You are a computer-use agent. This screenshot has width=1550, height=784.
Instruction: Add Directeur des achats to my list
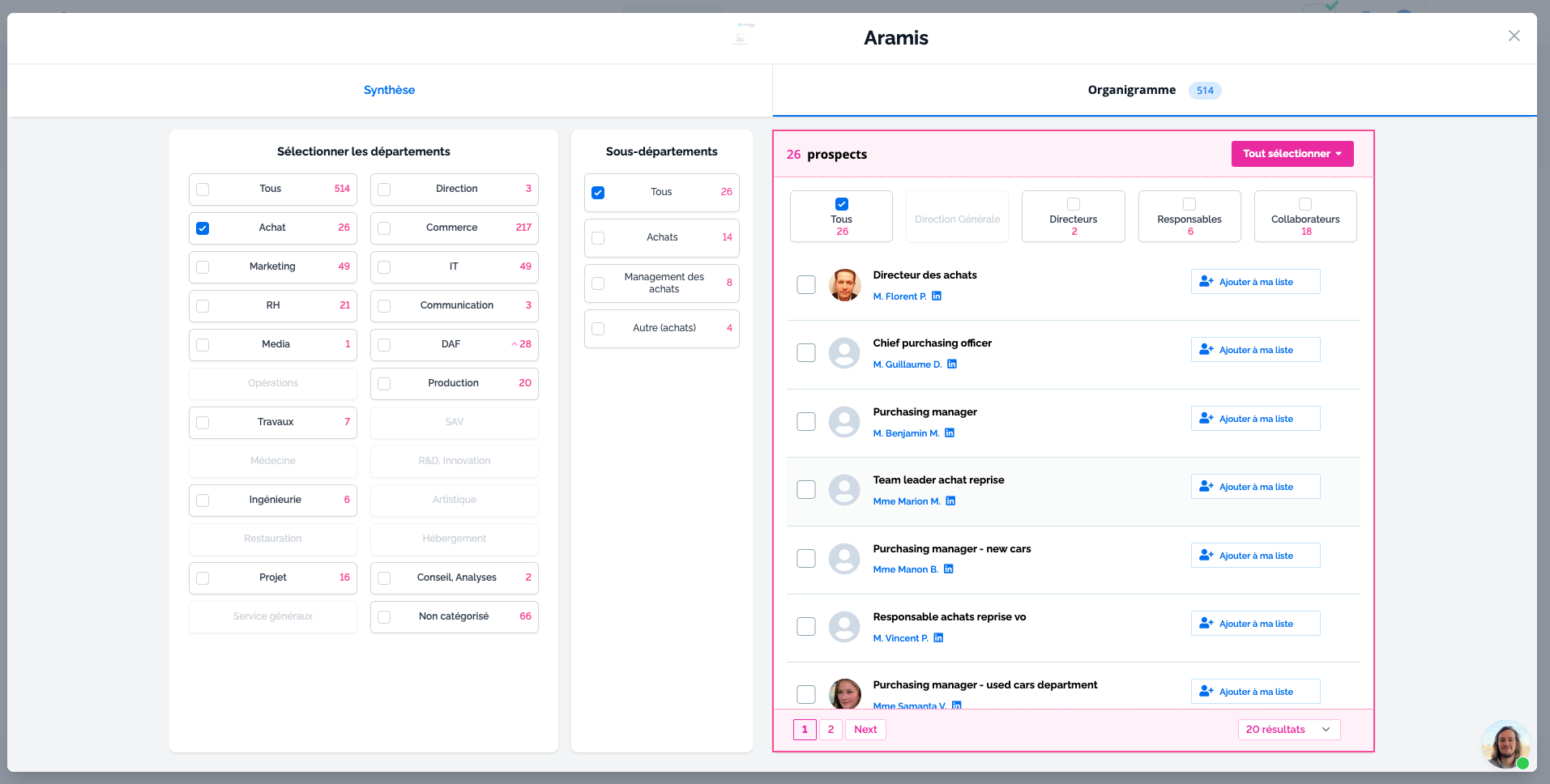(1255, 282)
